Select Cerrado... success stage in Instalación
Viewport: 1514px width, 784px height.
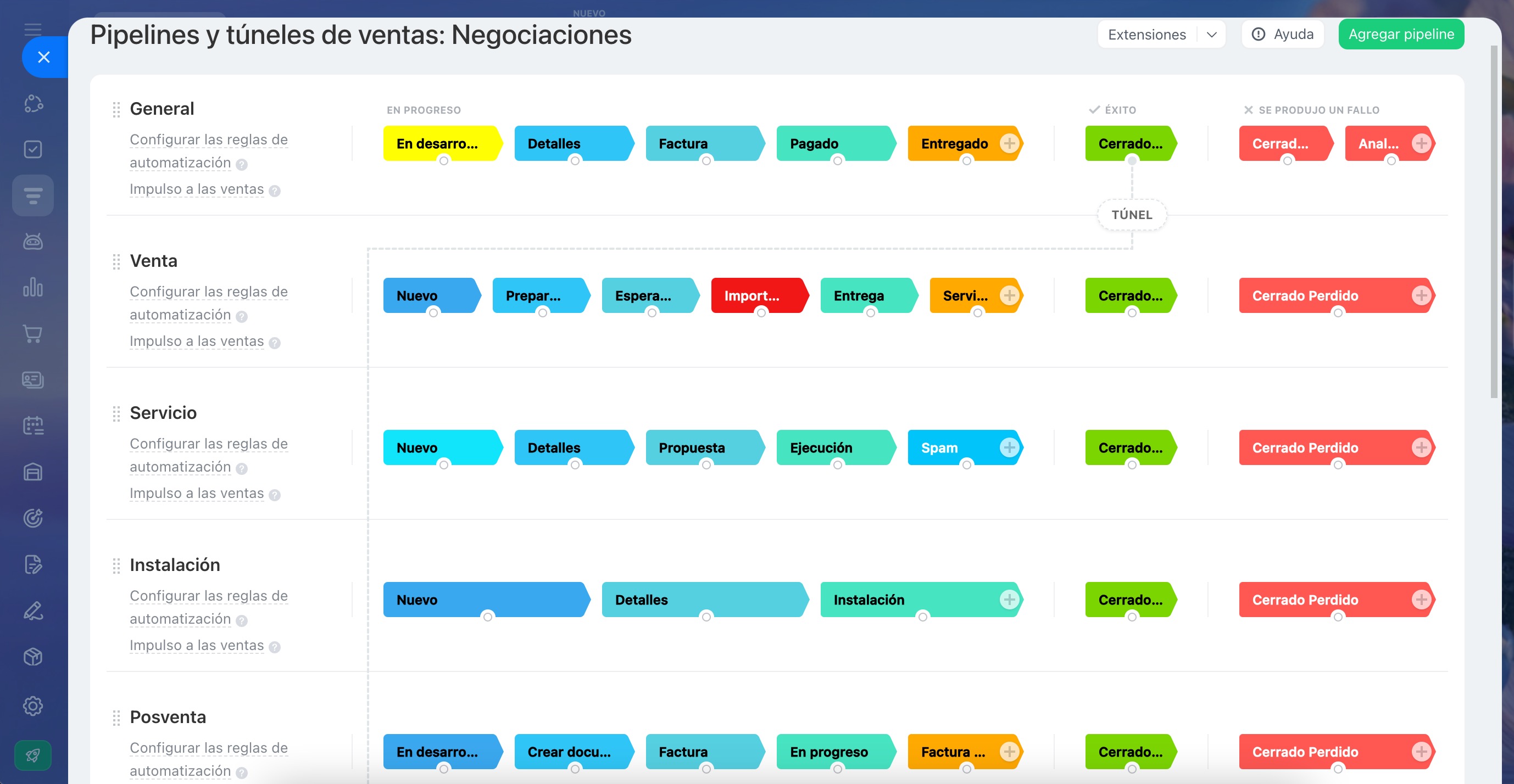[x=1132, y=600]
